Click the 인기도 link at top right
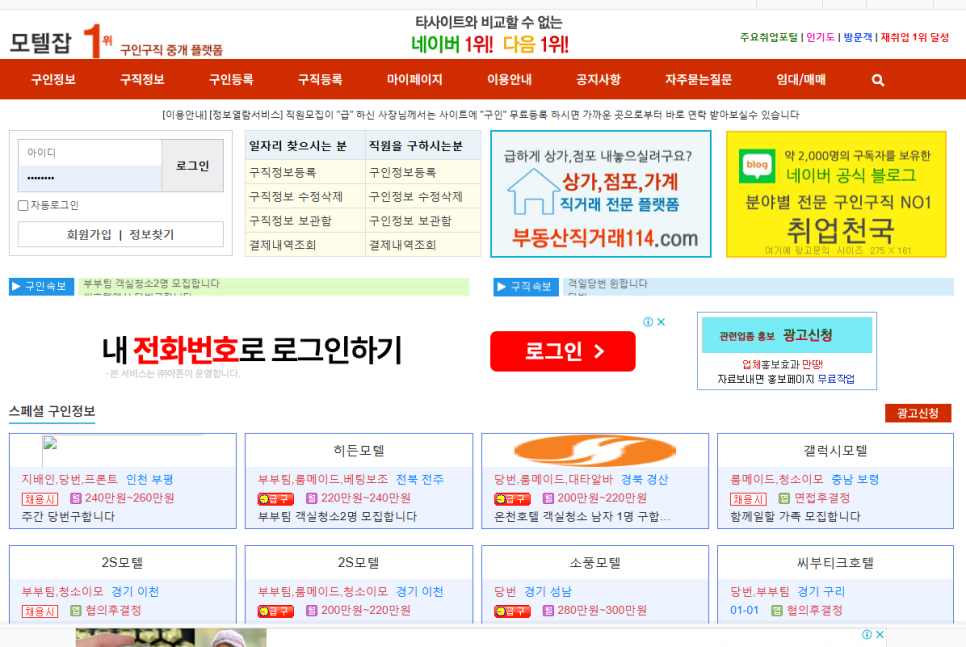The image size is (966, 647). tap(821, 37)
